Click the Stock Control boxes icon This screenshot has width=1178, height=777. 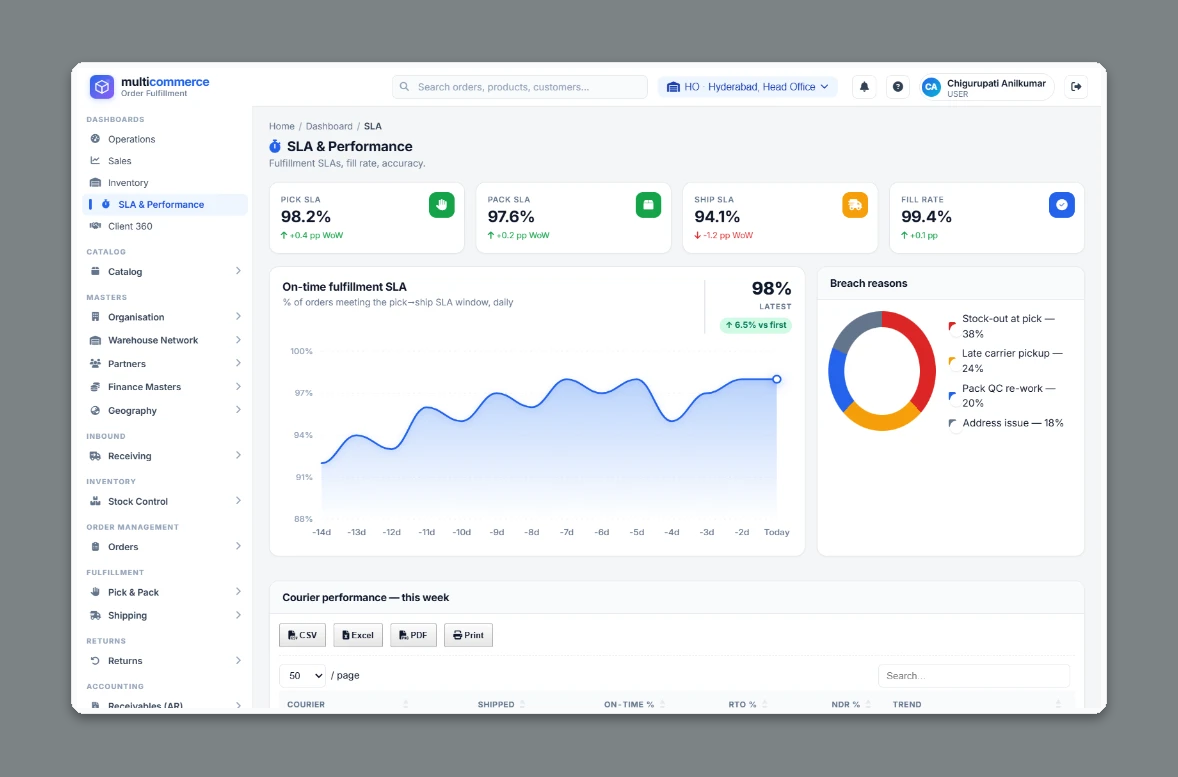tap(95, 501)
